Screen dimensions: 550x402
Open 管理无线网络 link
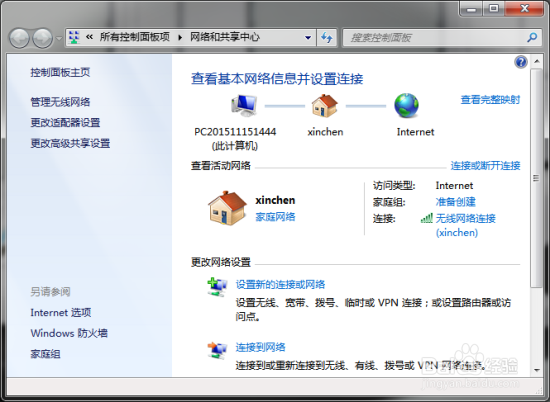click(x=60, y=102)
